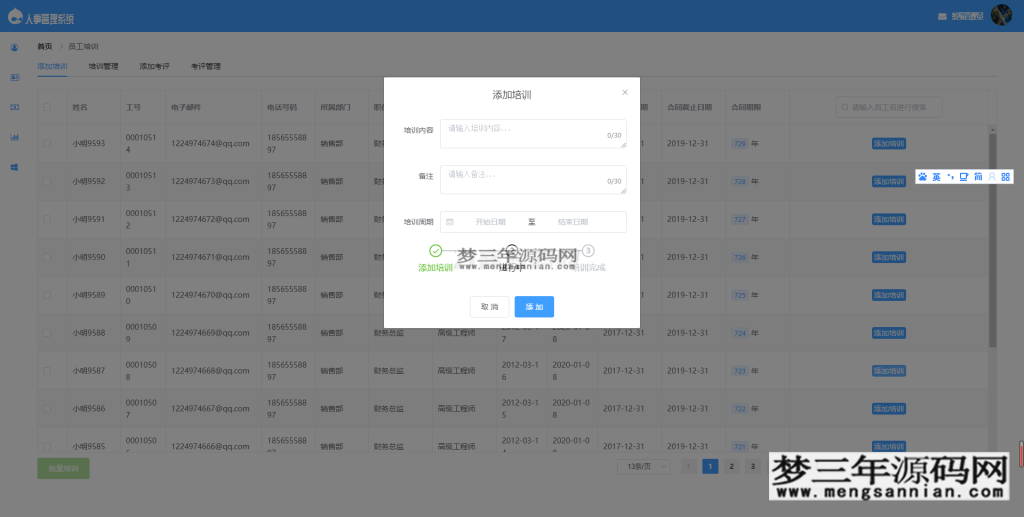1024x517 pixels.
Task: Check the box for 小明9586
Action: point(47,409)
